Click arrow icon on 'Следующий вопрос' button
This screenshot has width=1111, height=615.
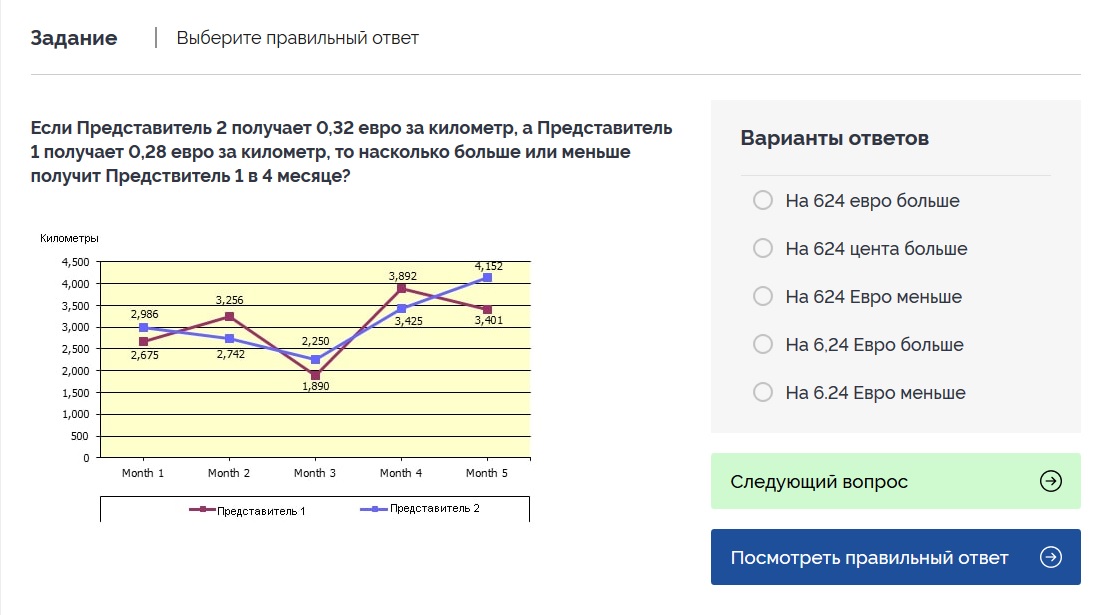(1050, 481)
